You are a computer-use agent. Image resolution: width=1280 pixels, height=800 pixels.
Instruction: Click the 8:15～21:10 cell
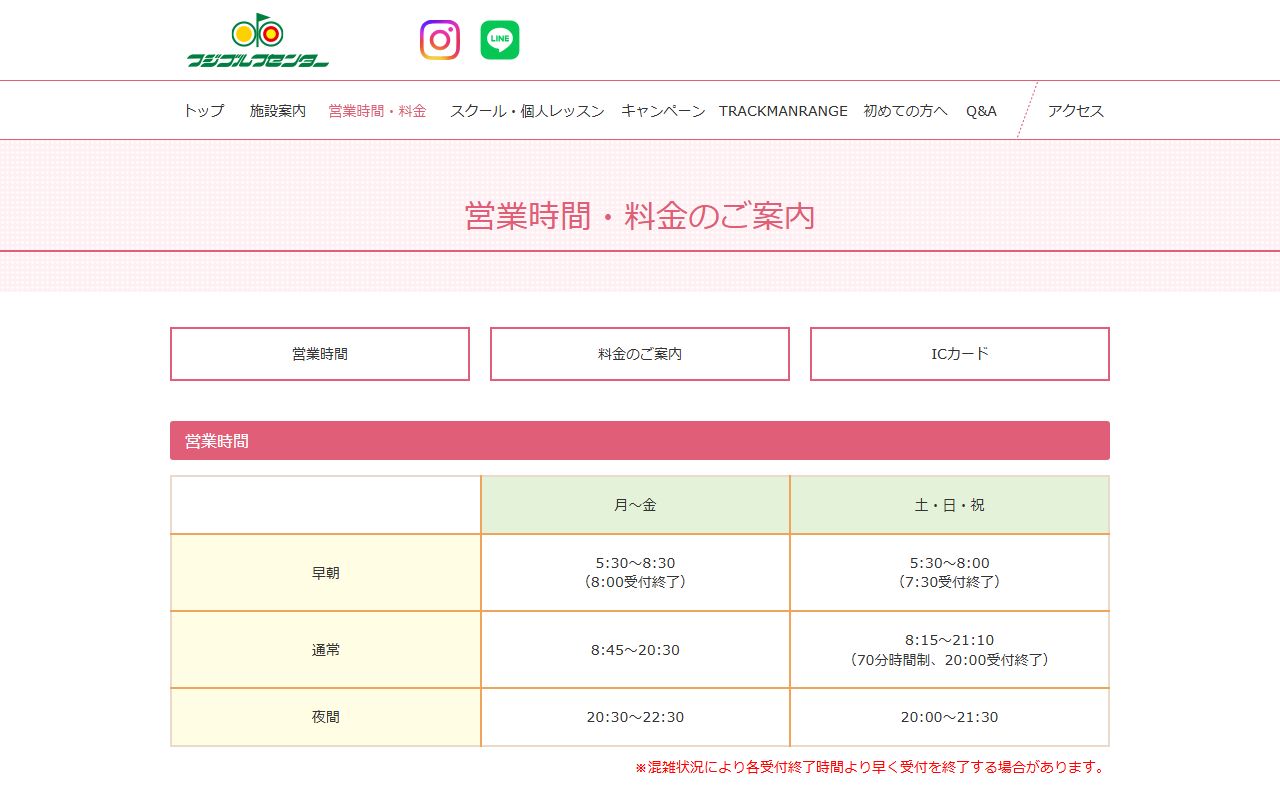(950, 650)
